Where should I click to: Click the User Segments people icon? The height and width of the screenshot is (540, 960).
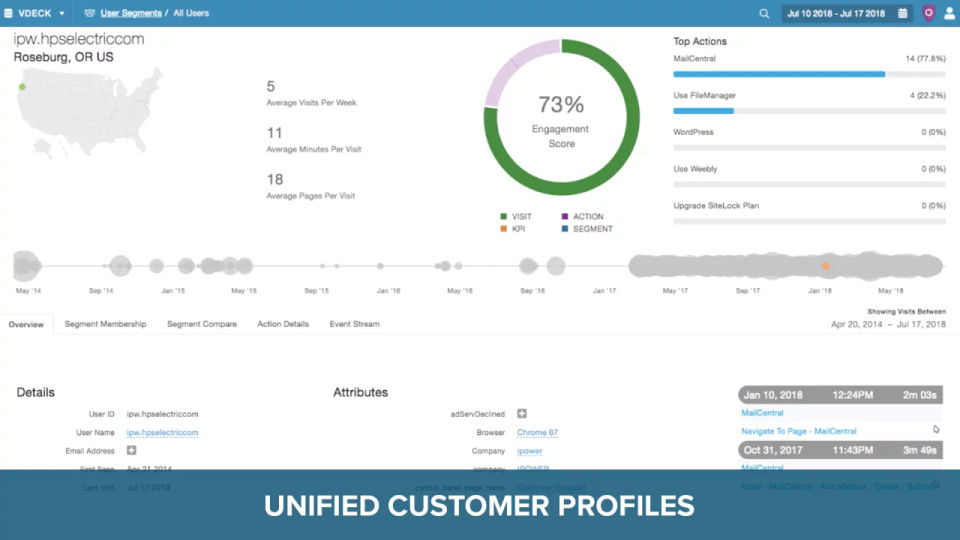(89, 13)
